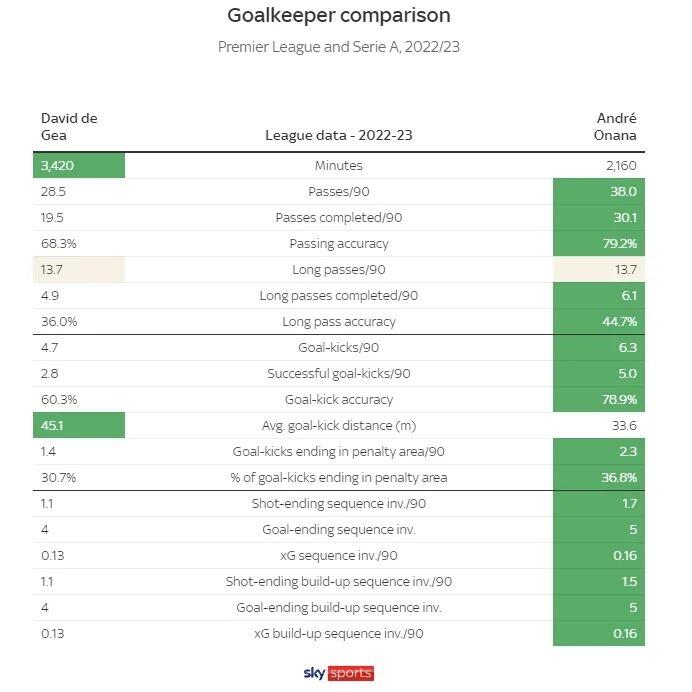The width and height of the screenshot is (692, 692).
Task: Click De Gea's 68.3% passing accuracy value
Action: click(x=59, y=244)
